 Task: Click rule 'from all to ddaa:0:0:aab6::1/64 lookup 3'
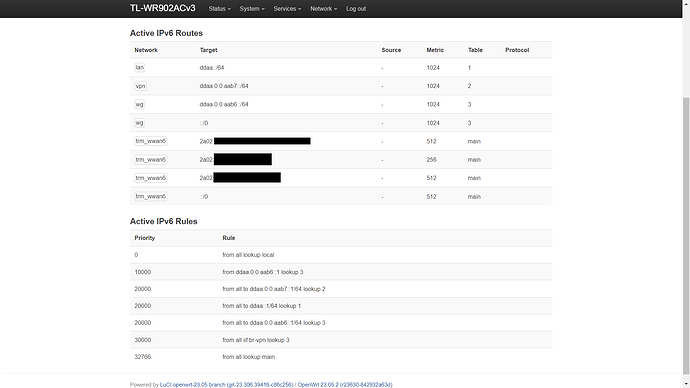(x=274, y=323)
